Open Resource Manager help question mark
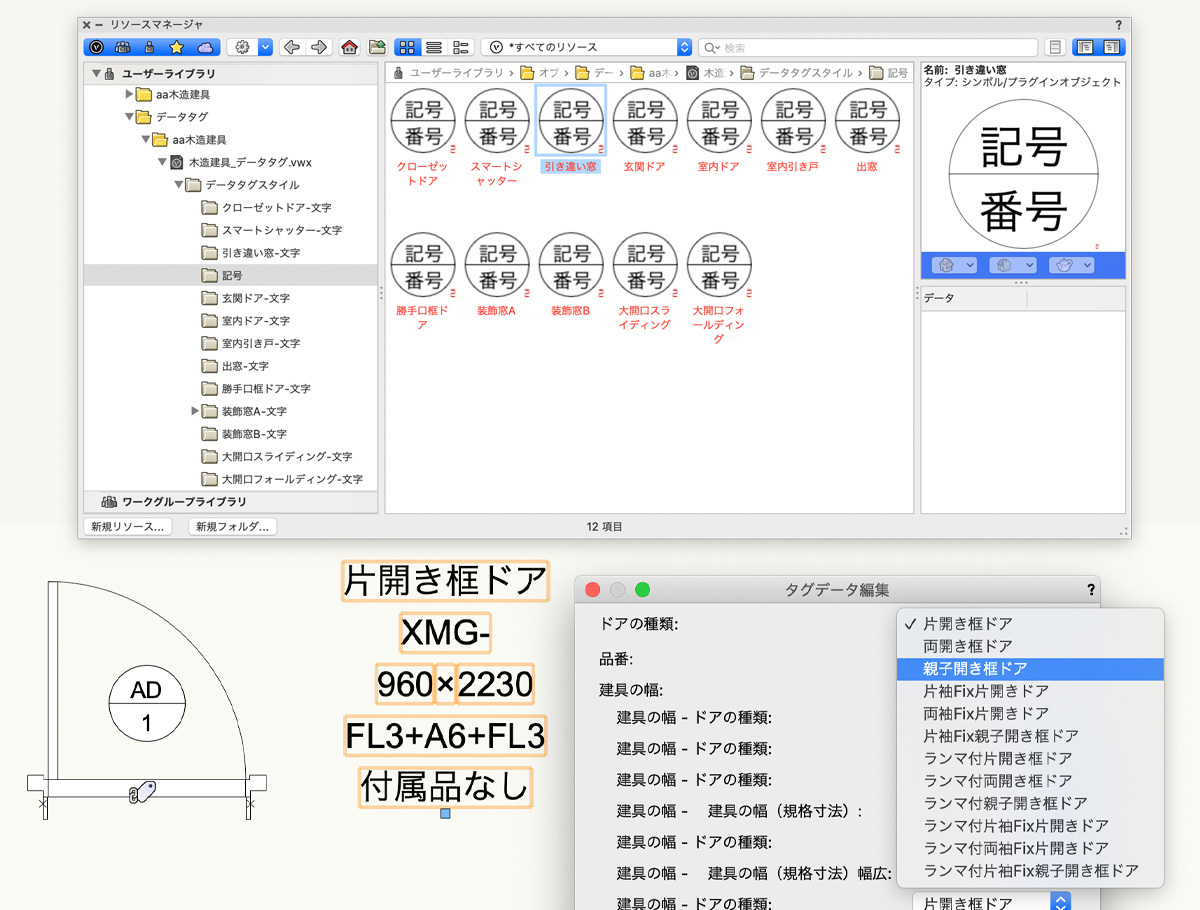This screenshot has width=1200, height=910. (x=1118, y=24)
